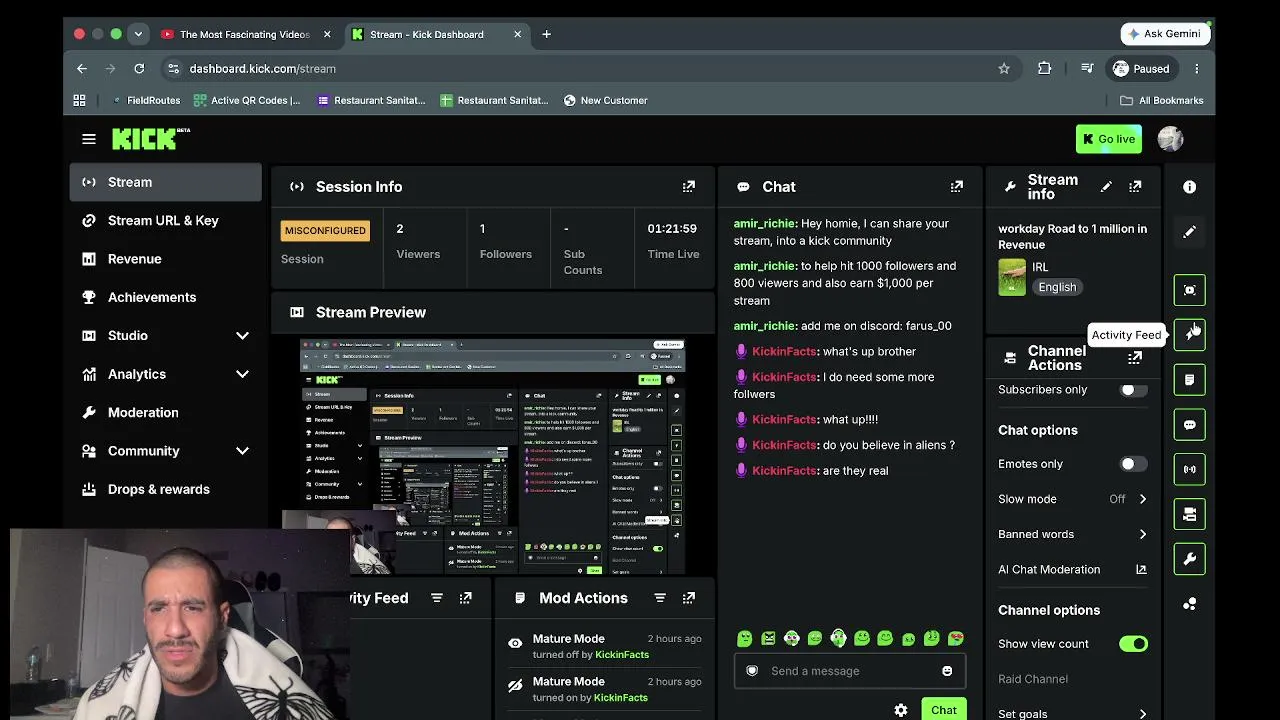Pop out the Mod Actions panel
This screenshot has width=1280, height=720.
[689, 598]
